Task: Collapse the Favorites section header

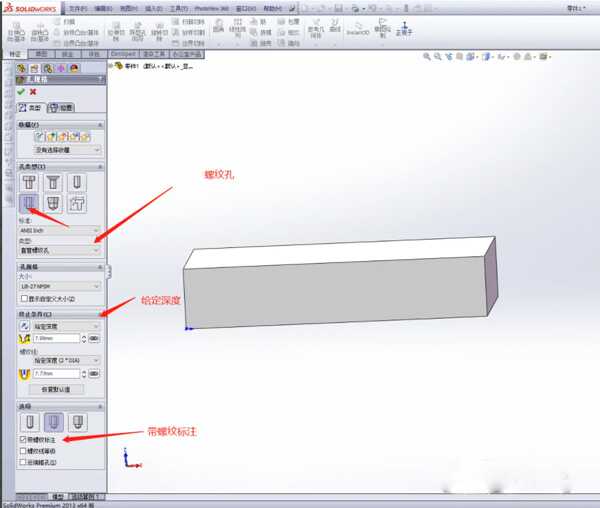Action: point(60,125)
